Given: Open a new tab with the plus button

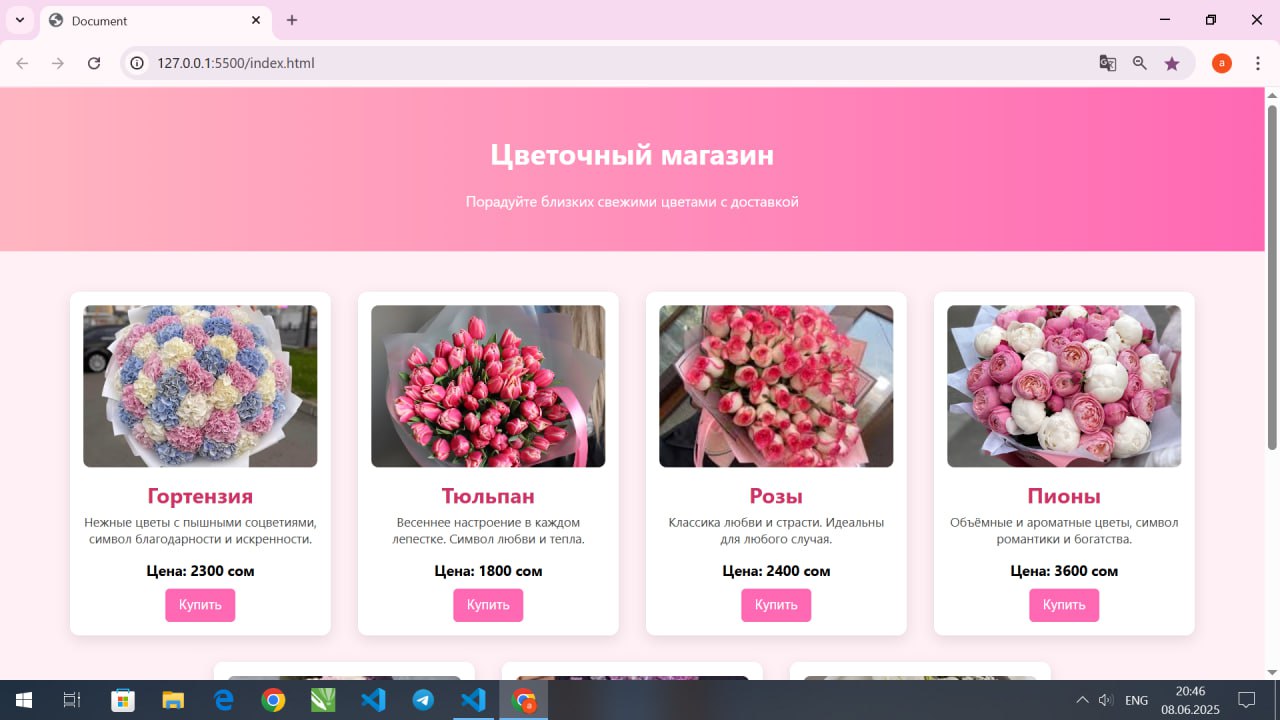Looking at the screenshot, I should point(292,20).
